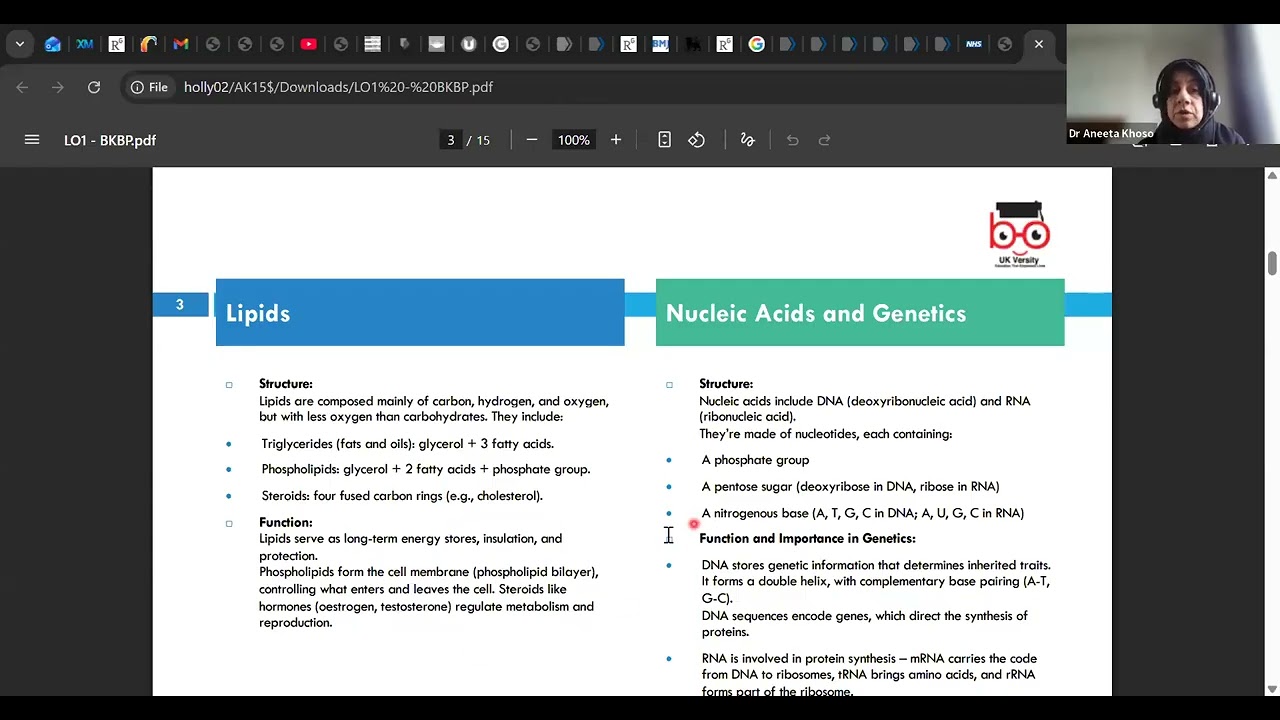Click 'Function and Importance in Genetics:' subheading

click(x=807, y=539)
